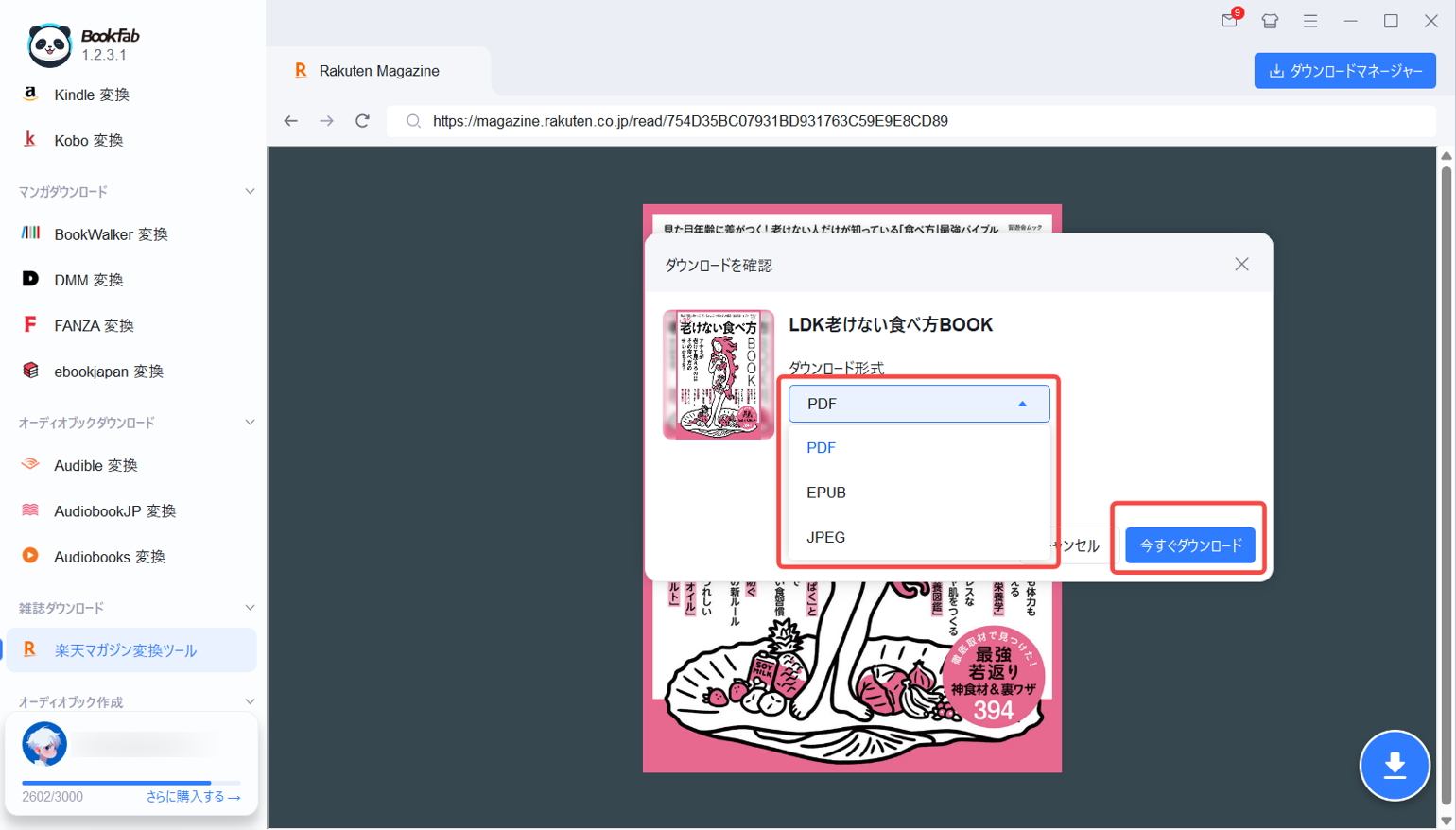Click the LDK老けない食べ方BOOK title text

(x=891, y=324)
